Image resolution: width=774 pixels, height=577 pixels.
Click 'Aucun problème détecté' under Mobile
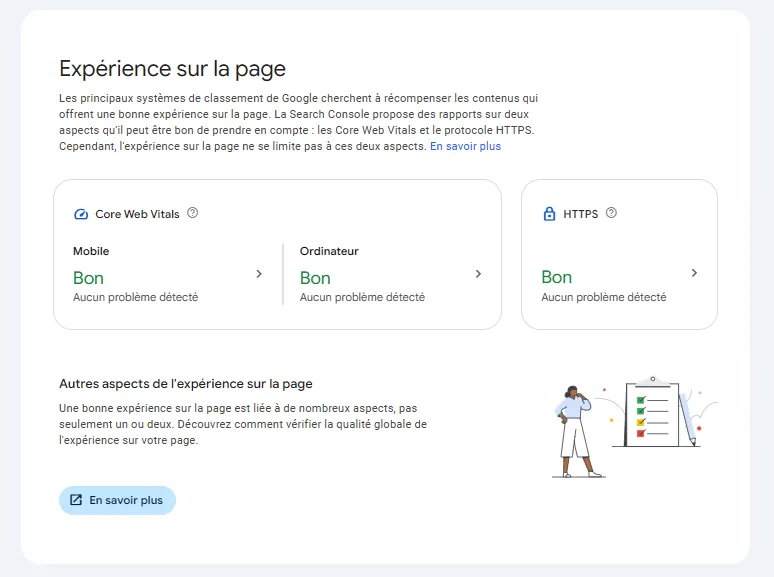[136, 297]
